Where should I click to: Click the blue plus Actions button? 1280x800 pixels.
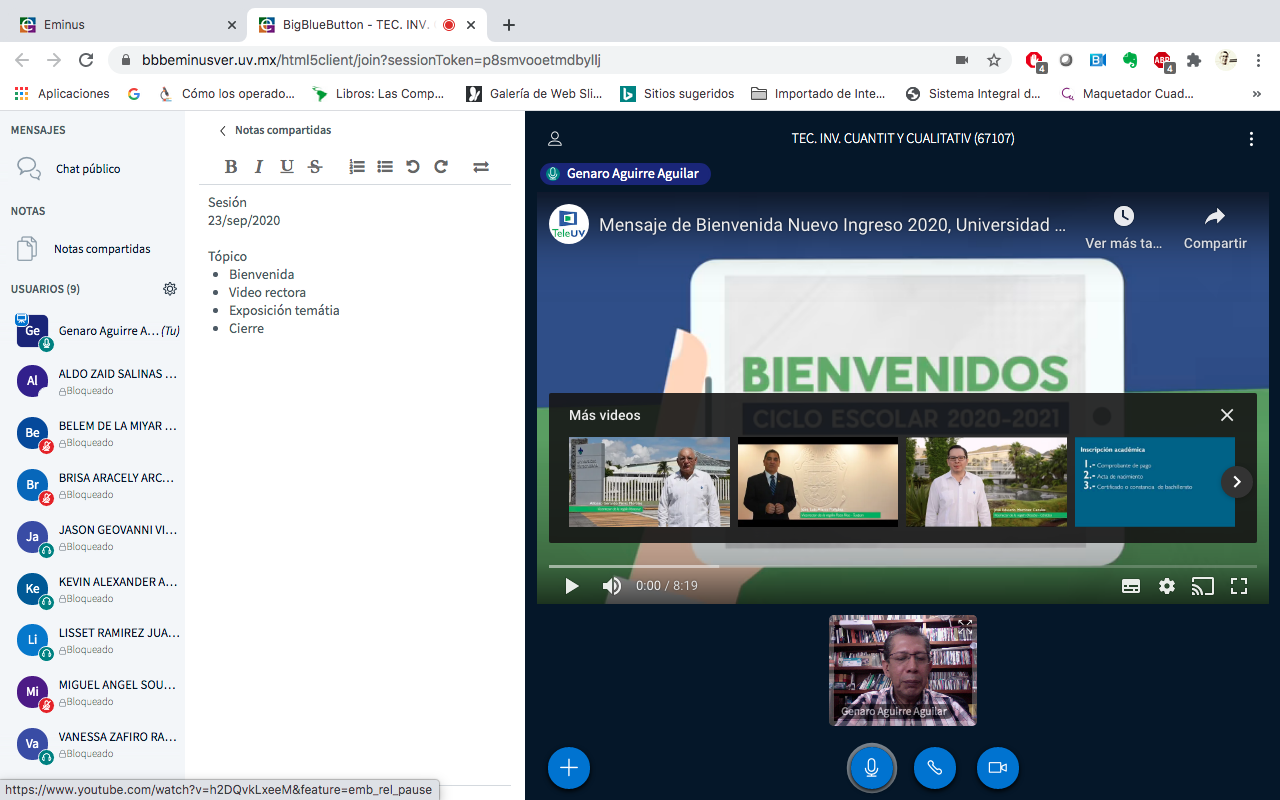coord(569,767)
